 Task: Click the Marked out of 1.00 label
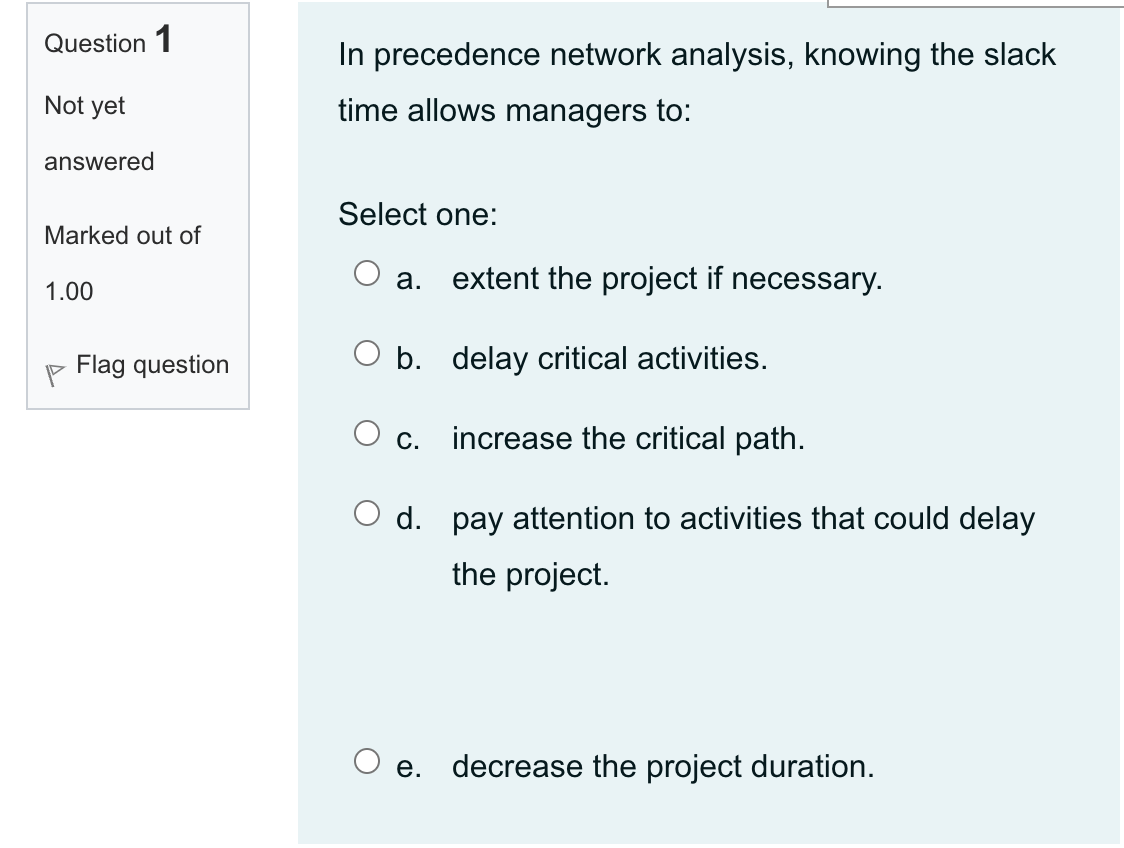tap(120, 262)
